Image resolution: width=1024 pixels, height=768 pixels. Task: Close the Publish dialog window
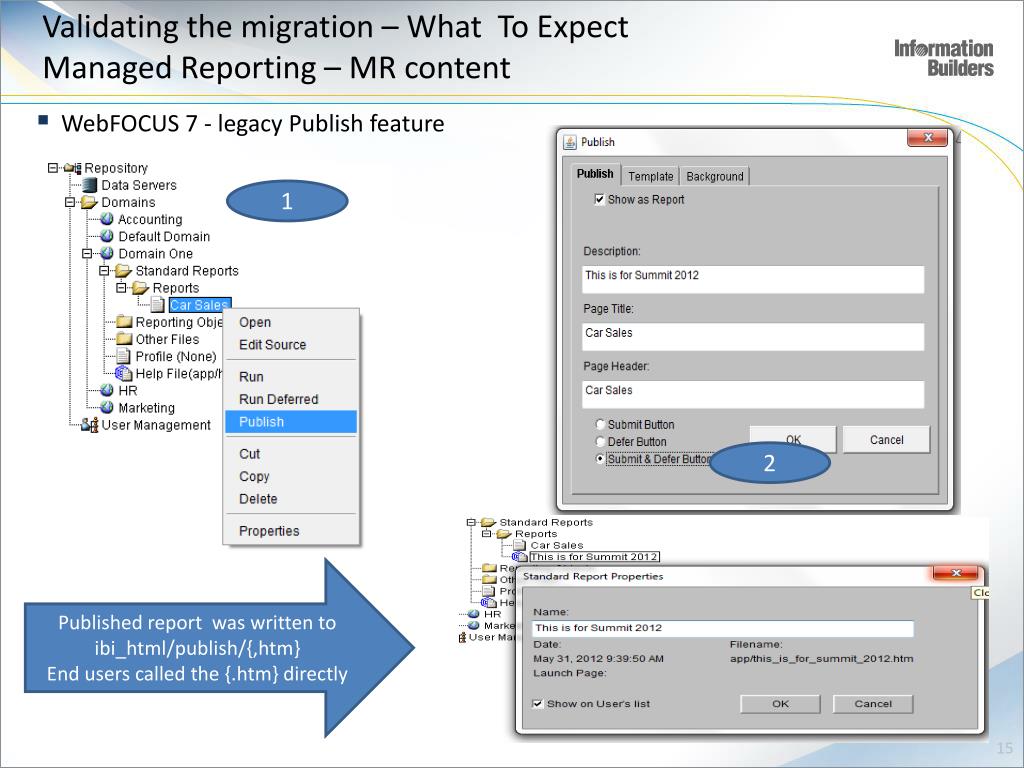[x=927, y=138]
